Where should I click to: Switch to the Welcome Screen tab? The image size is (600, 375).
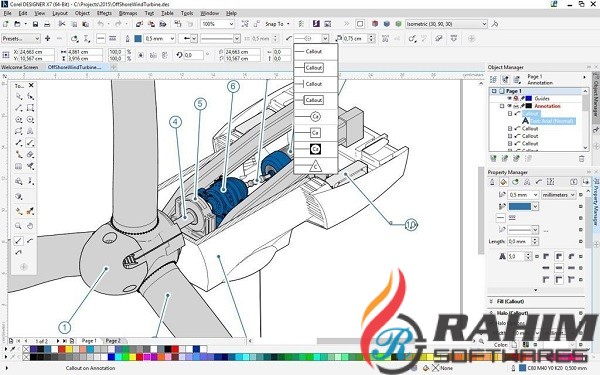point(20,67)
